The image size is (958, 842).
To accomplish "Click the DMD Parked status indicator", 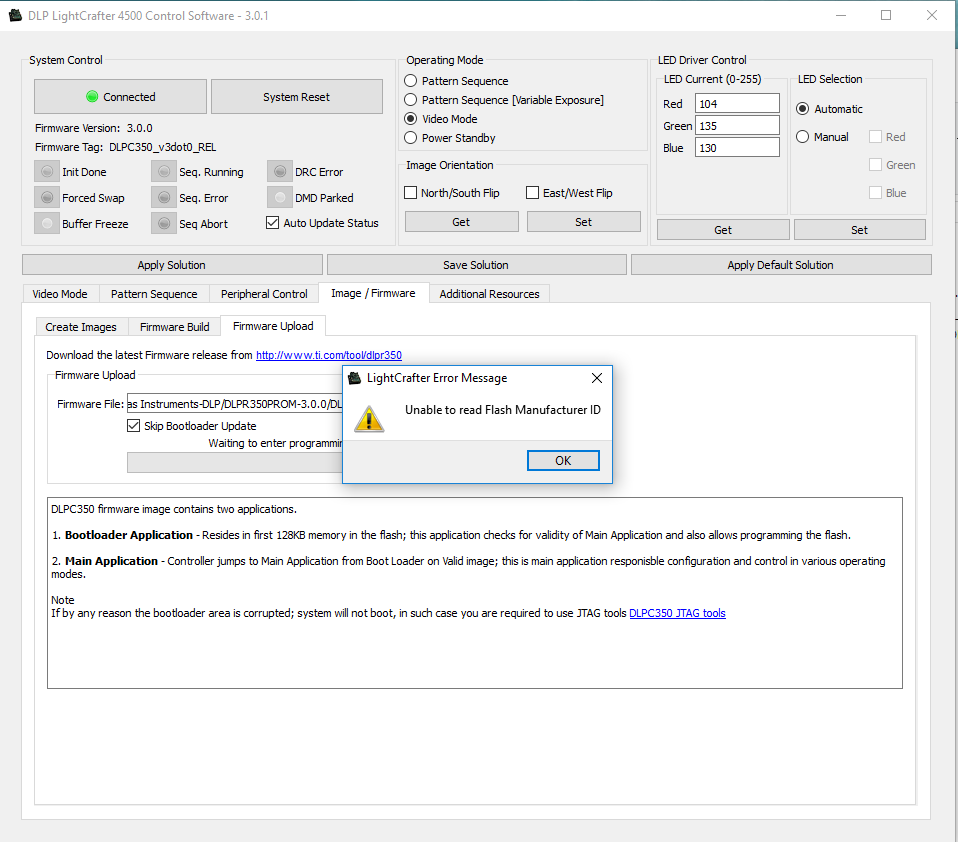I will click(x=280, y=197).
